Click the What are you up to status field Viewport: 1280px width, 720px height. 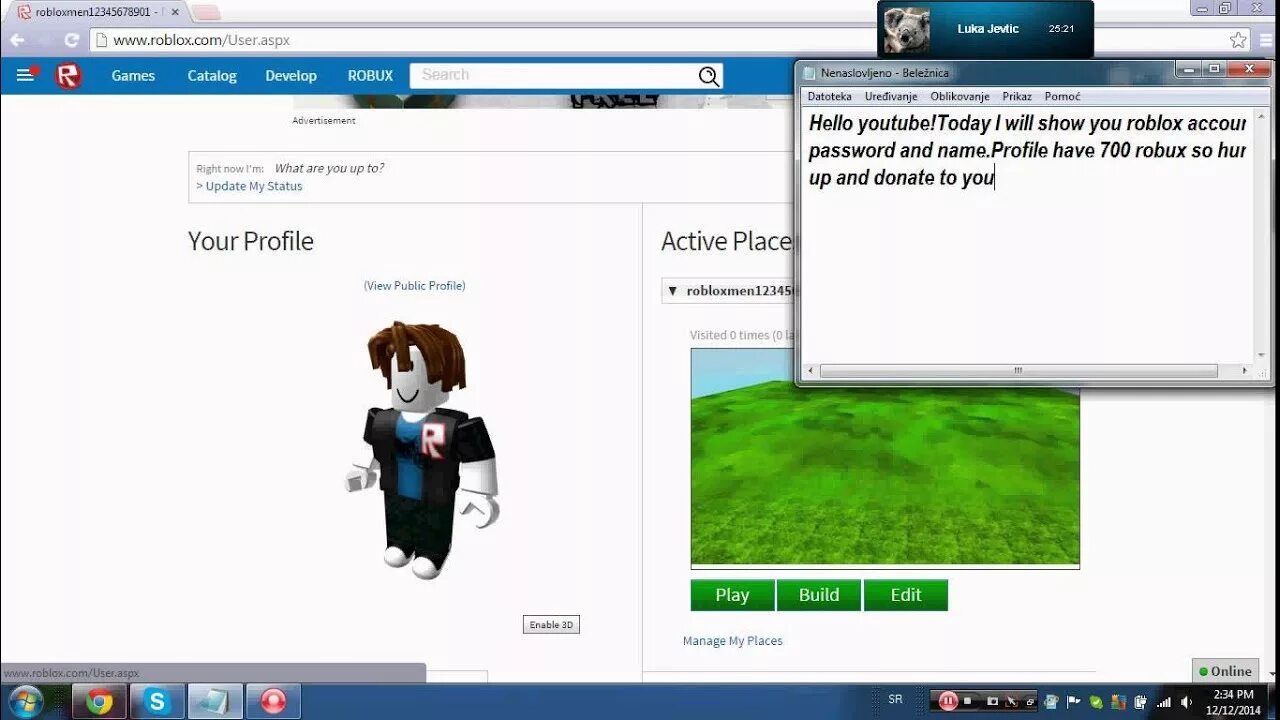[x=329, y=168]
